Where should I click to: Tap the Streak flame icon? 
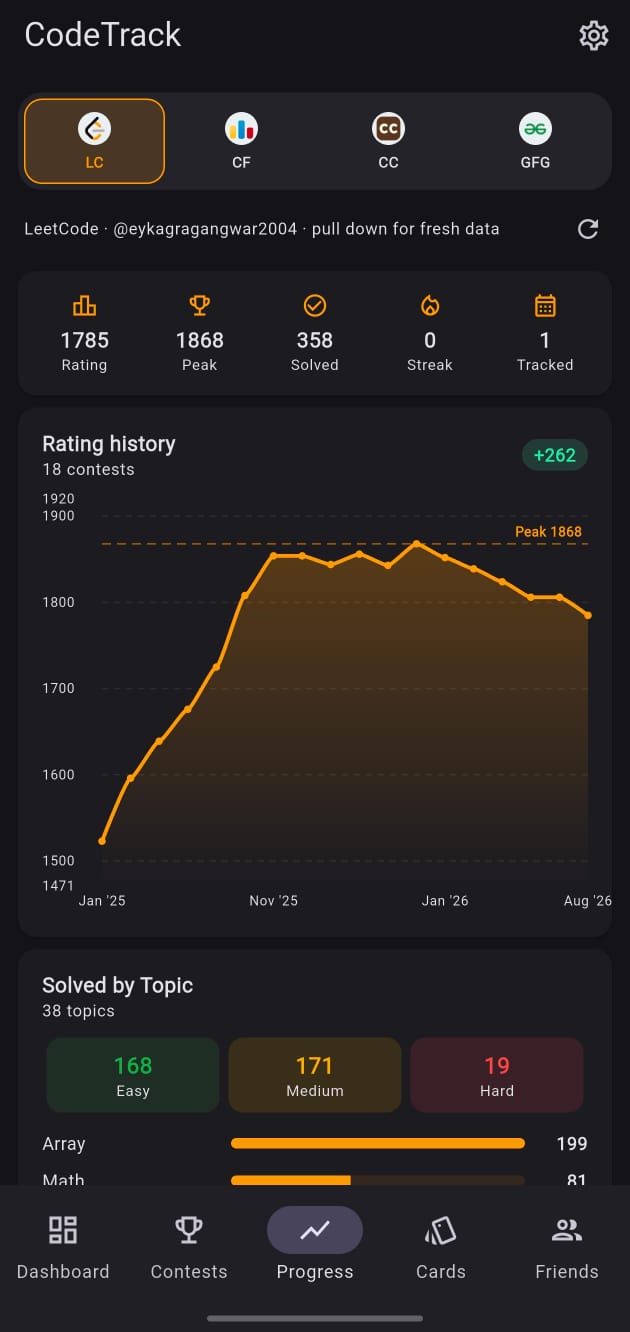[x=430, y=306]
